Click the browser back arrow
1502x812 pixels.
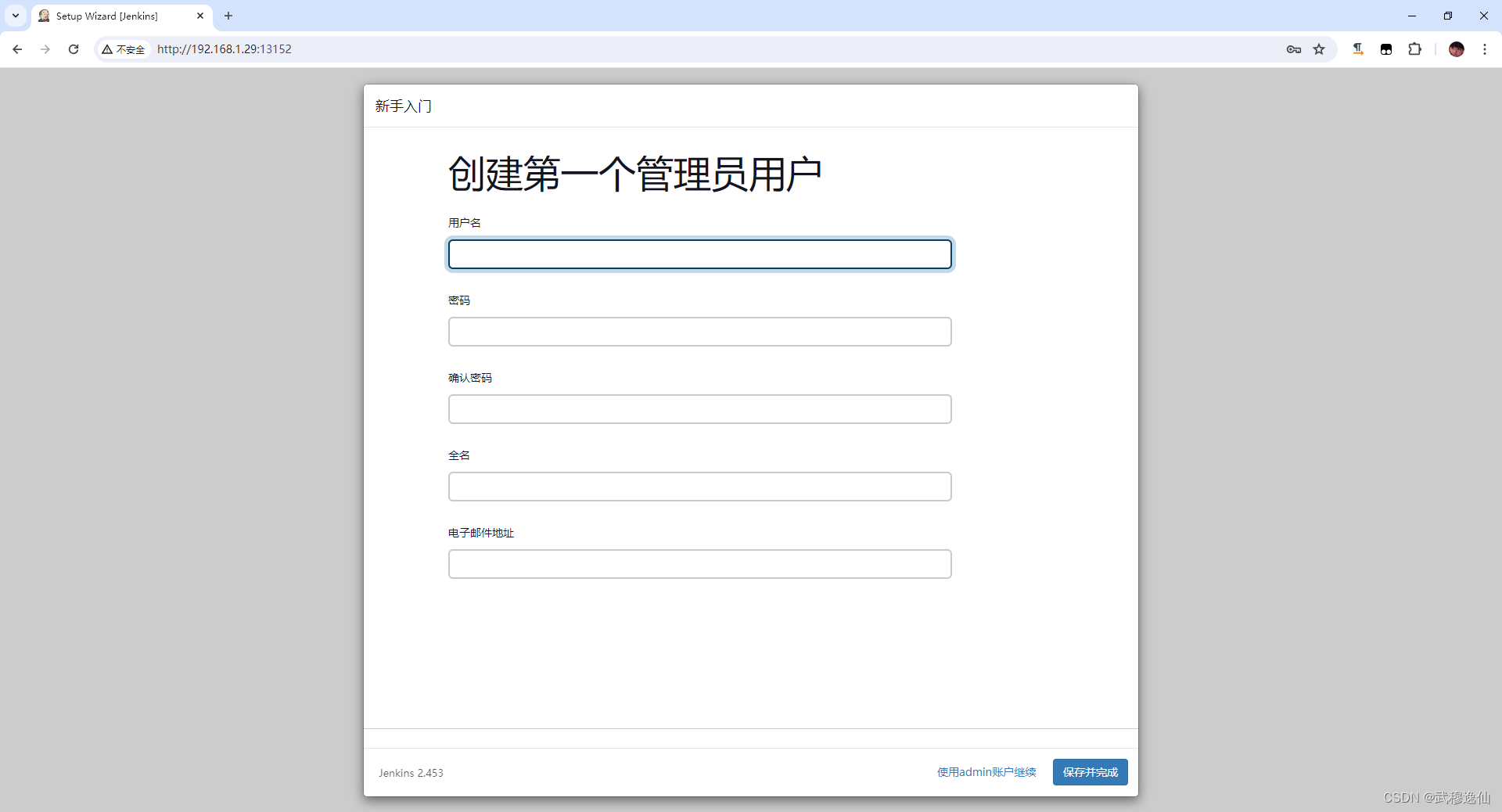point(17,49)
